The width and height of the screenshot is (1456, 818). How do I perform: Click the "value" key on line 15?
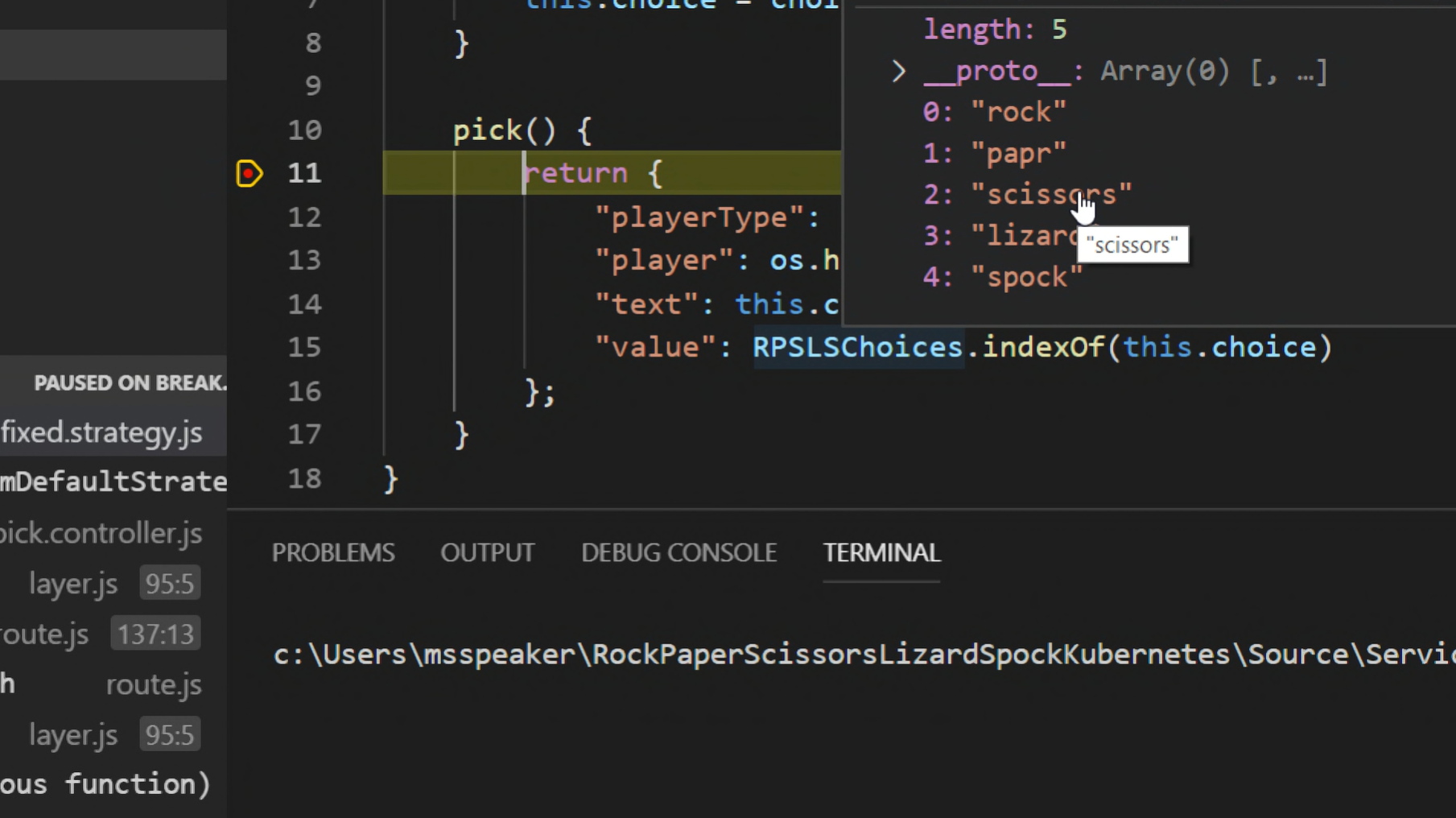click(x=656, y=347)
